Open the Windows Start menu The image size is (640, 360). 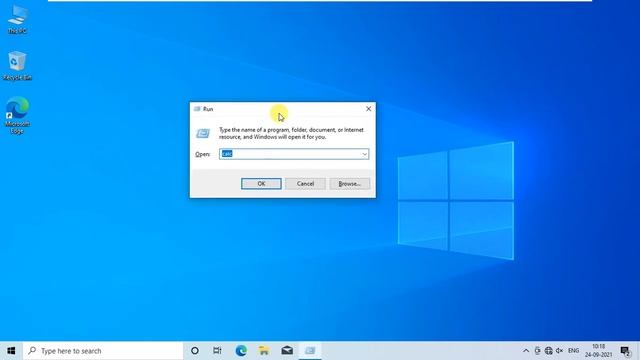[11, 351]
